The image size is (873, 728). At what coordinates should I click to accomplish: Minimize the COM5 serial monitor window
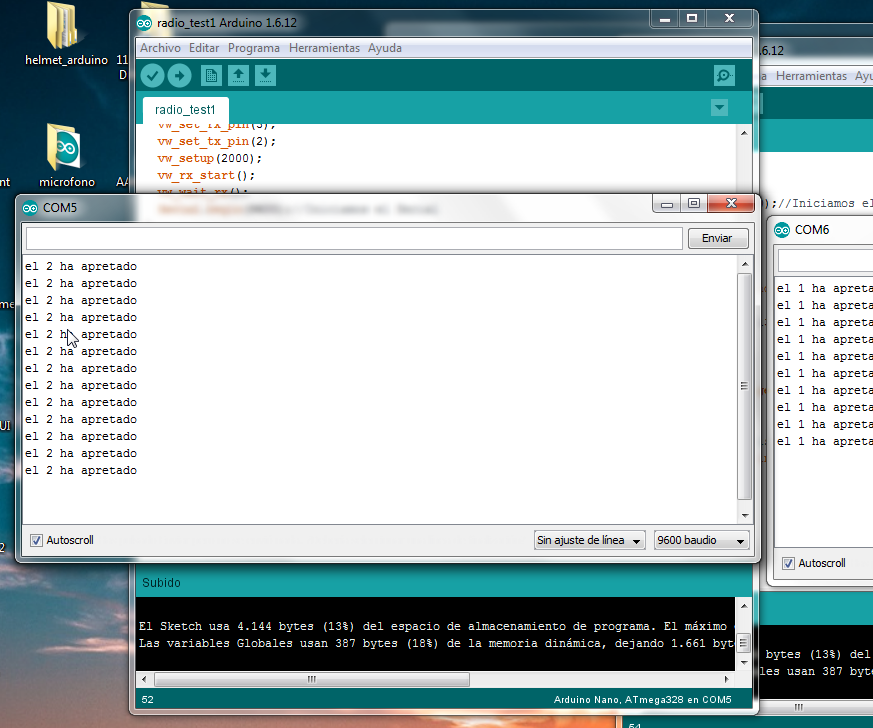(666, 203)
